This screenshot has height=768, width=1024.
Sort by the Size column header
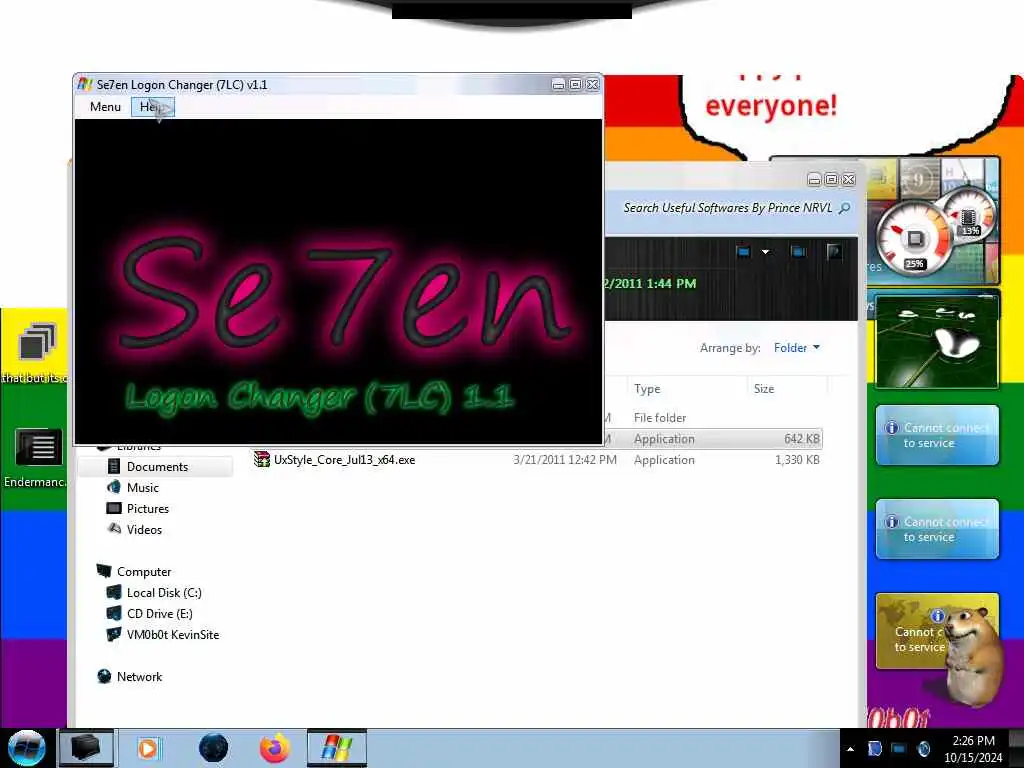[x=763, y=389]
